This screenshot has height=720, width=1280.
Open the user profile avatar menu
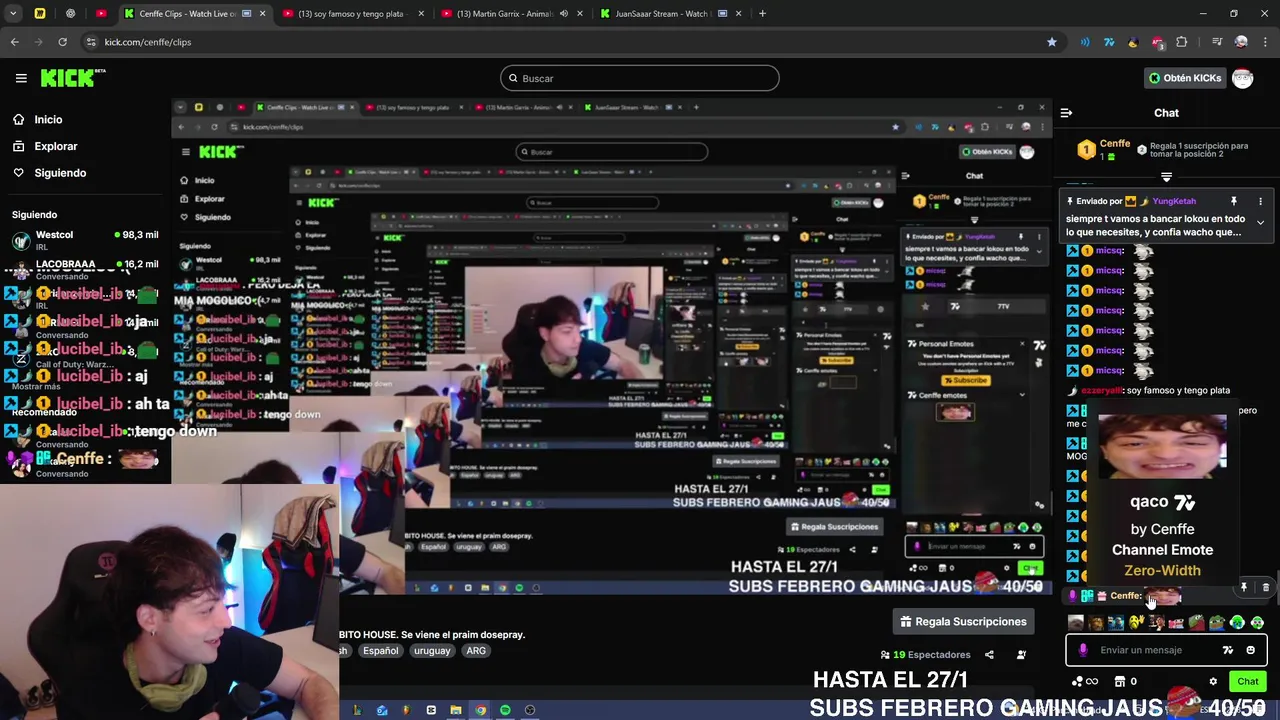1243,78
